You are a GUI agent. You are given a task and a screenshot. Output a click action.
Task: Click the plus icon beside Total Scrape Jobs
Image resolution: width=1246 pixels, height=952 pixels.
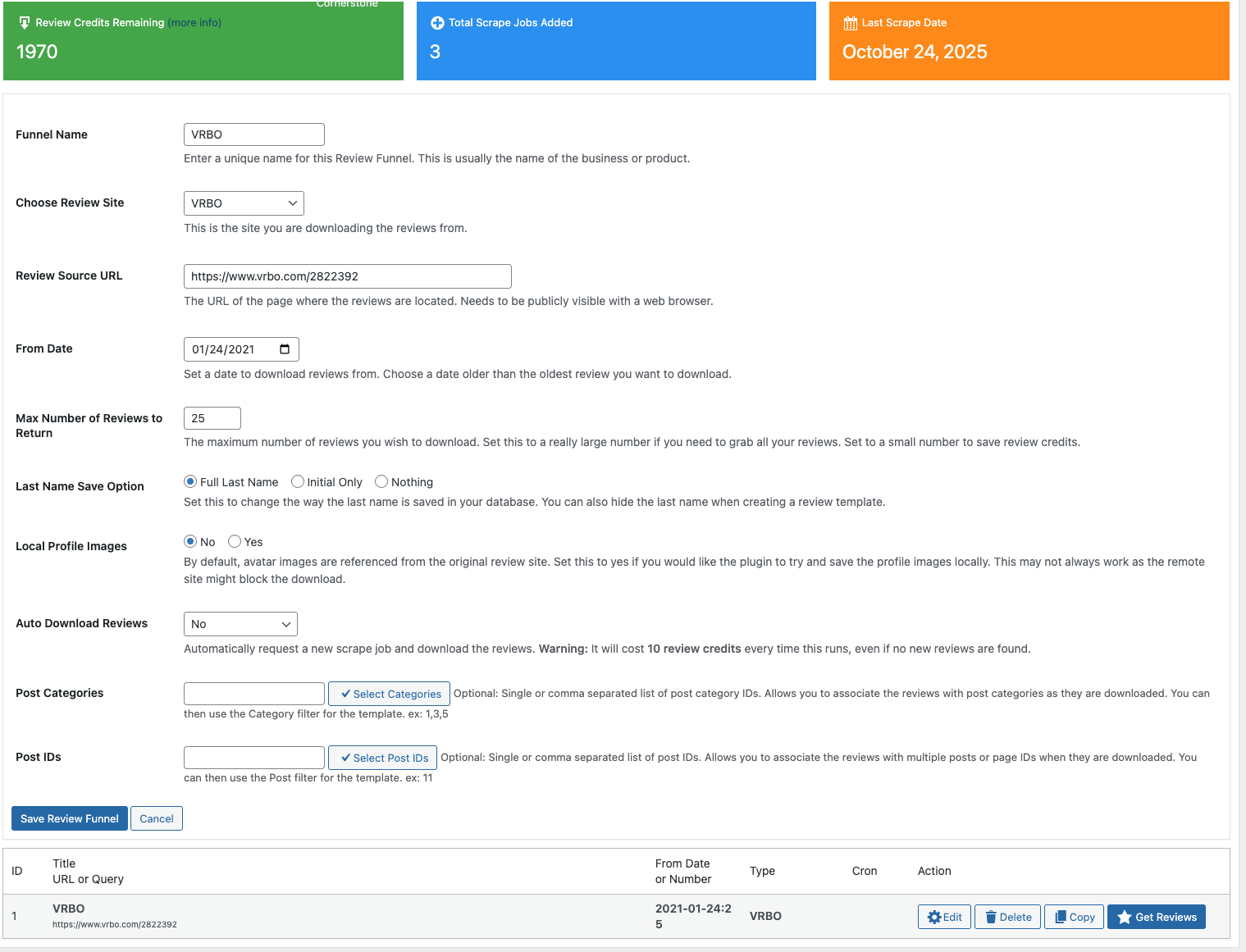click(x=437, y=23)
